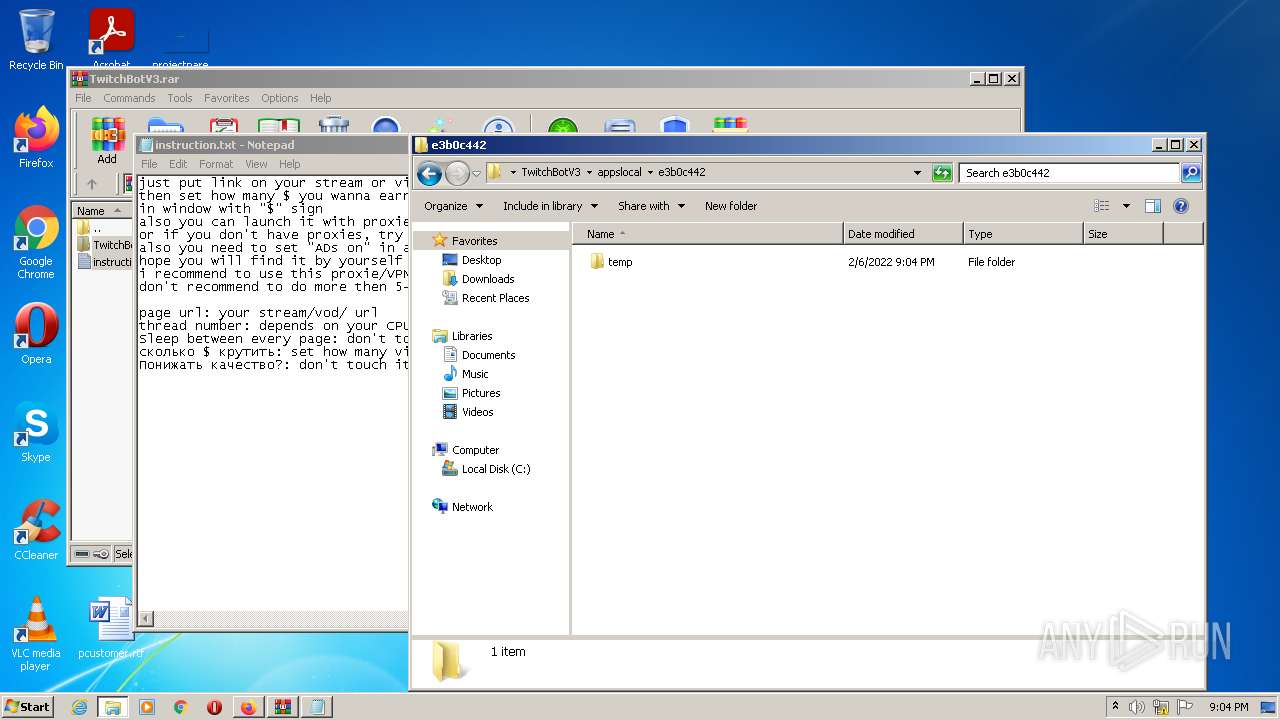Viewport: 1280px width, 720px height.
Task: Click the Firefox desktop shortcut
Action: coord(36,137)
